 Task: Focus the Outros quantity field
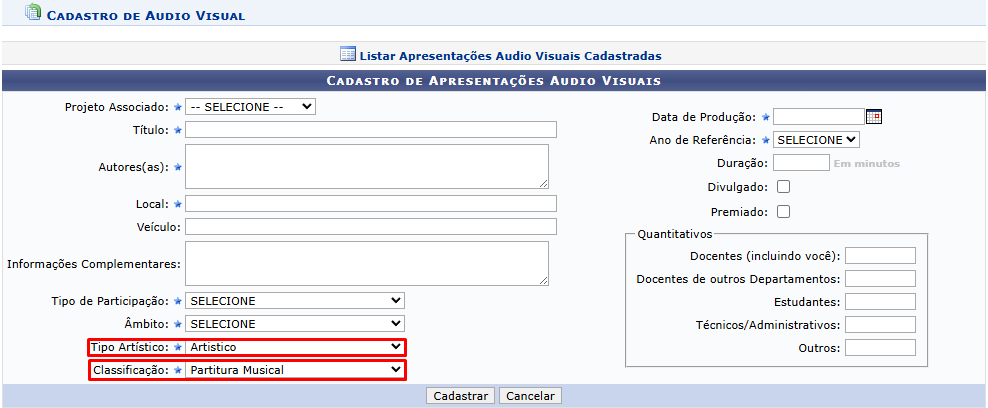[x=880, y=348]
